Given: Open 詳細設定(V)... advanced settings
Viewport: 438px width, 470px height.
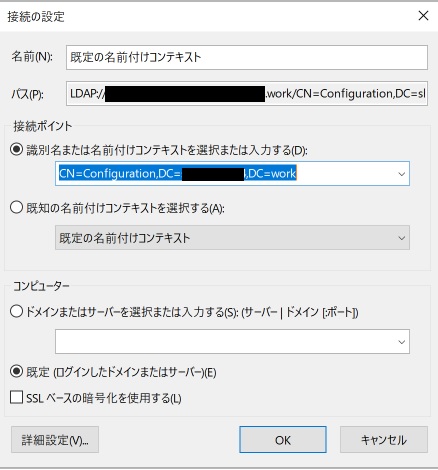Looking at the screenshot, I should pos(55,440).
